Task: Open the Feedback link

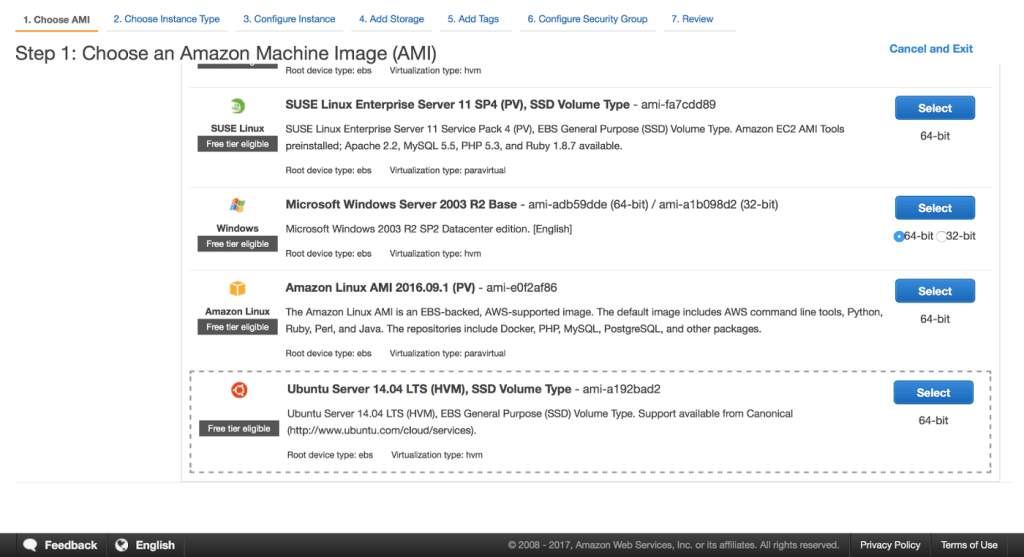Action: point(71,545)
